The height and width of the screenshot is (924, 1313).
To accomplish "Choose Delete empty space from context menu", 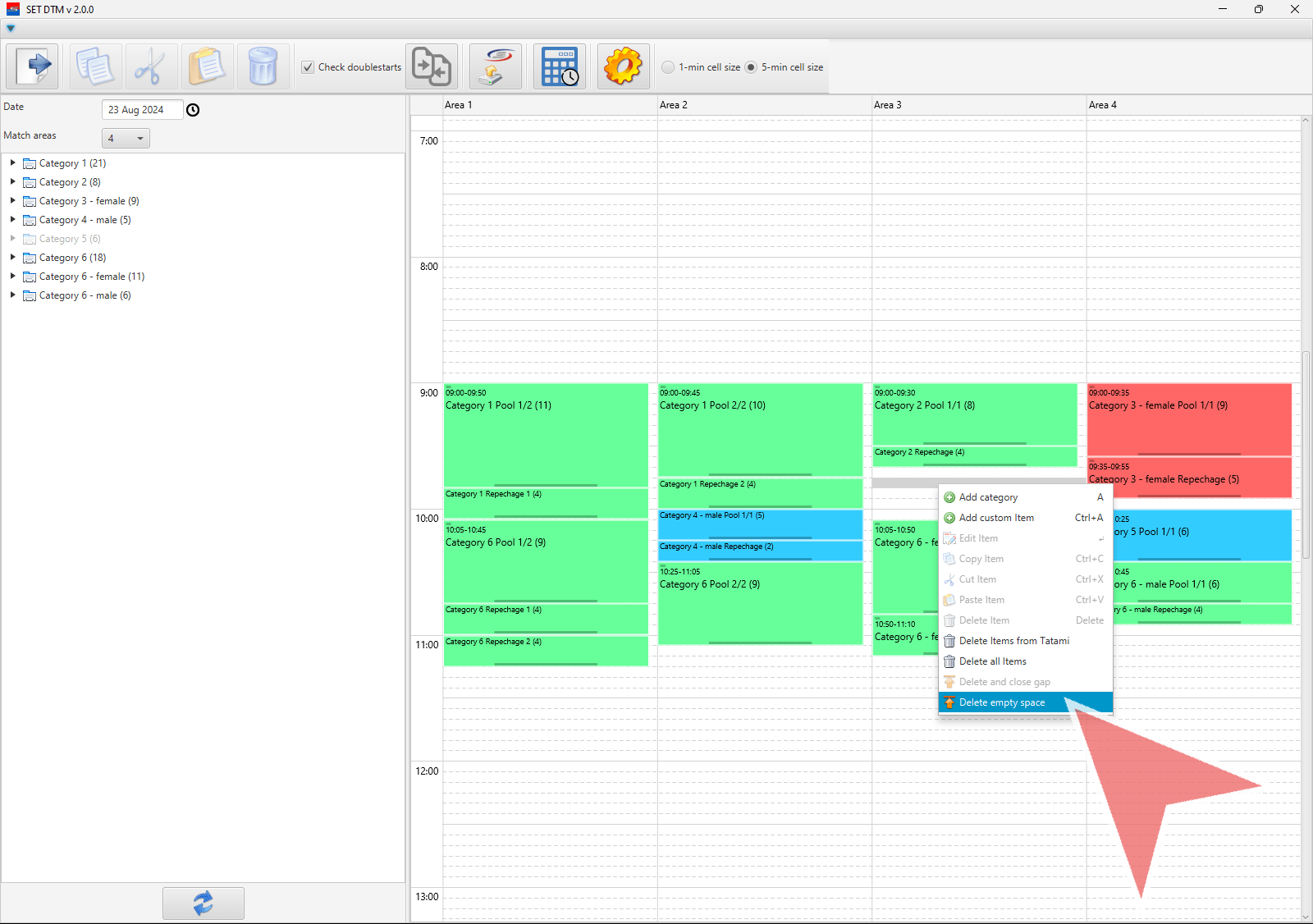I will (x=1002, y=702).
